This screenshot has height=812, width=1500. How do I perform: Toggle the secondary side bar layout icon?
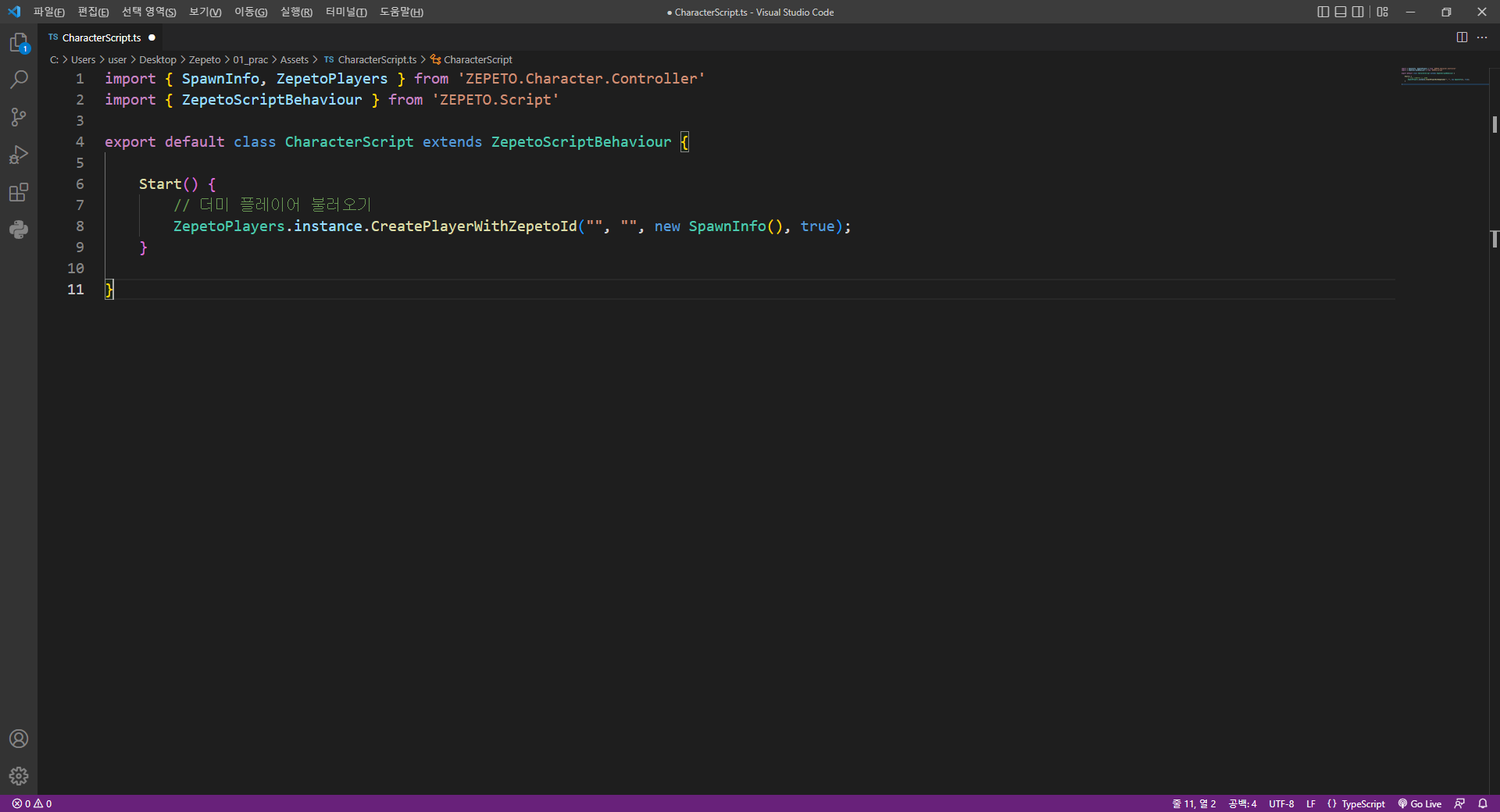coord(1358,12)
